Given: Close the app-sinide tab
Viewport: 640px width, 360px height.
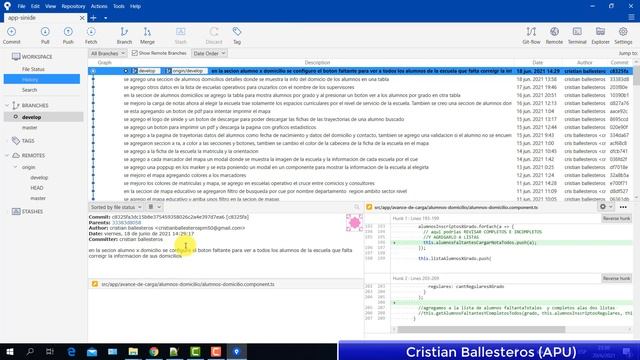Looking at the screenshot, I should [82, 18].
